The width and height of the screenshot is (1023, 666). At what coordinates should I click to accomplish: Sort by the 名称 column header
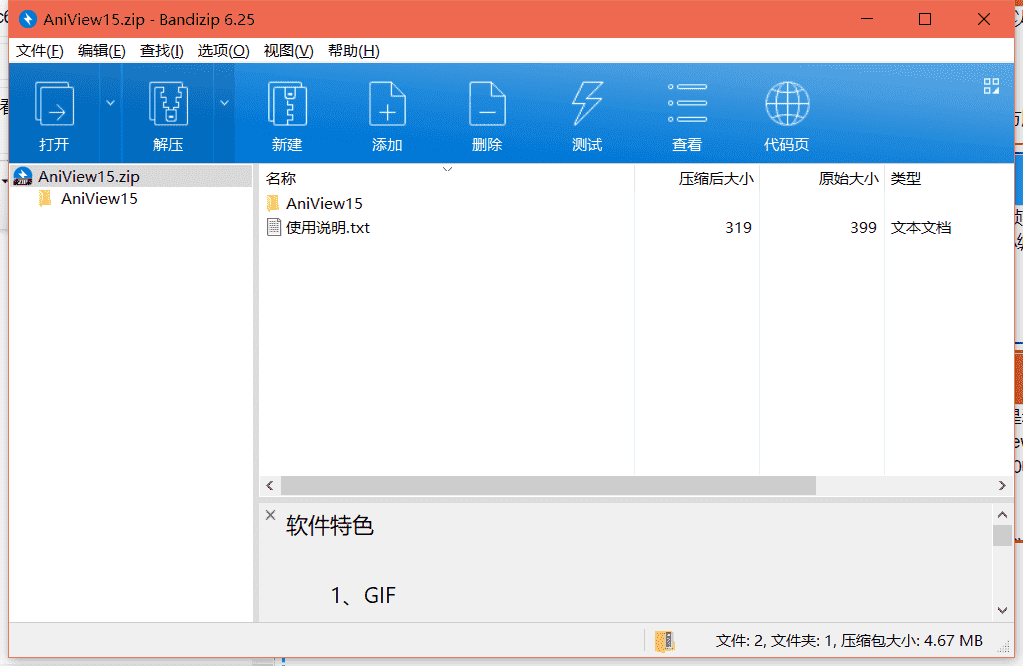point(281,179)
